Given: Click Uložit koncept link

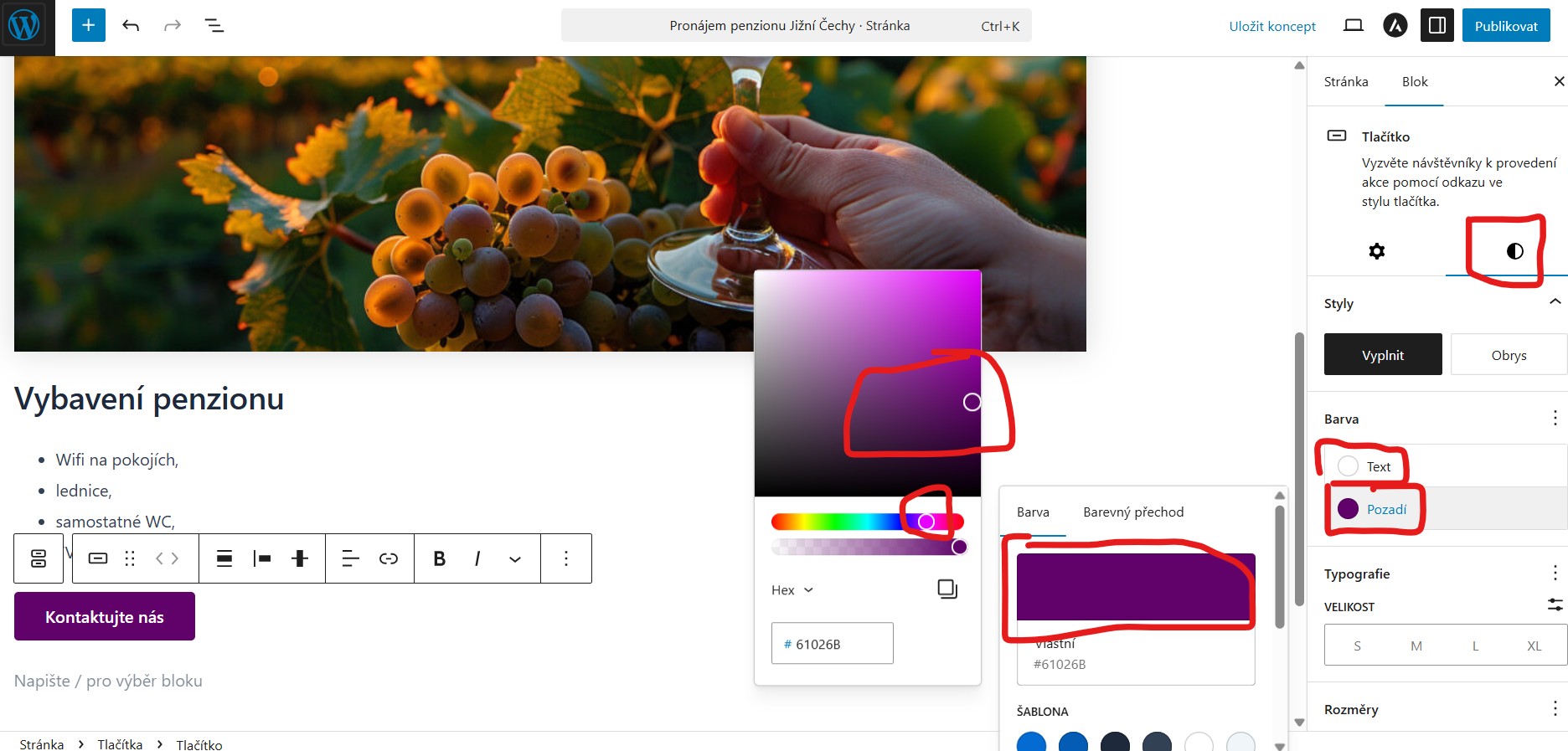Looking at the screenshot, I should click(1272, 26).
